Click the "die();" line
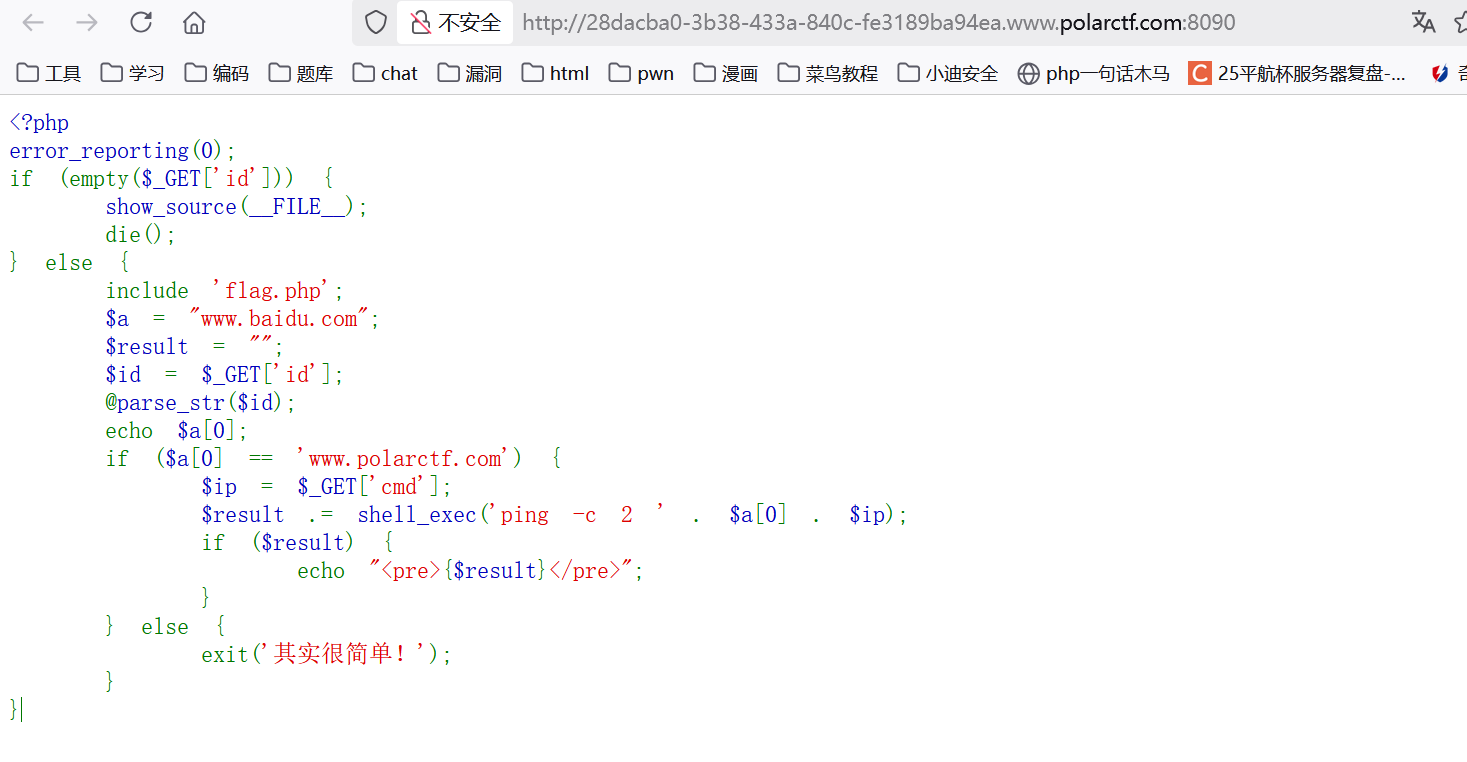 tap(141, 235)
